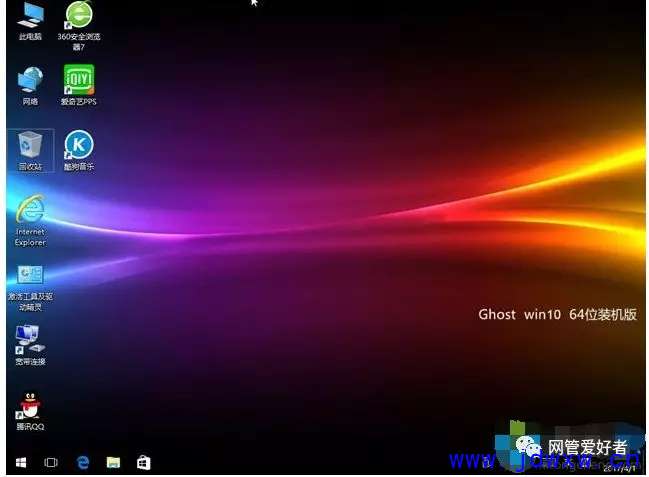649x477 pixels.
Task: Launch the 360安全浏览器 desktop shortcut
Action: [x=78, y=16]
